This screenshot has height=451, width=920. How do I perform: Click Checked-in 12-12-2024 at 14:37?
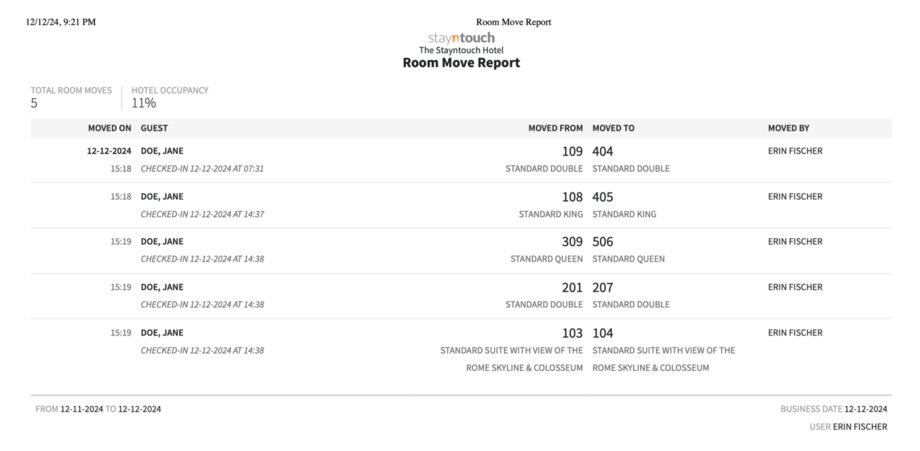point(202,215)
